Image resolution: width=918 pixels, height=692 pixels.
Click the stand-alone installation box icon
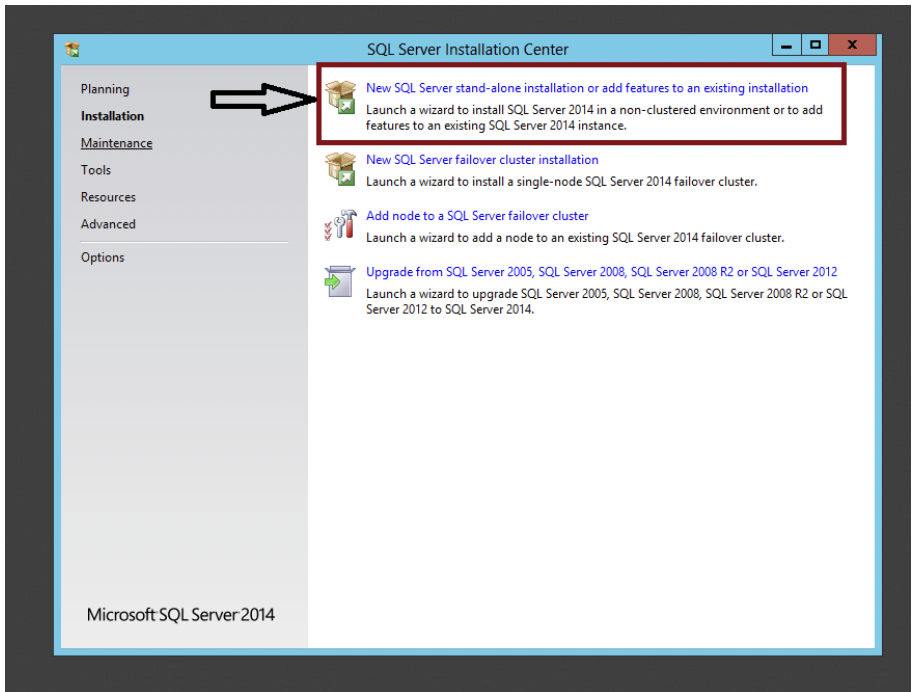tap(340, 97)
